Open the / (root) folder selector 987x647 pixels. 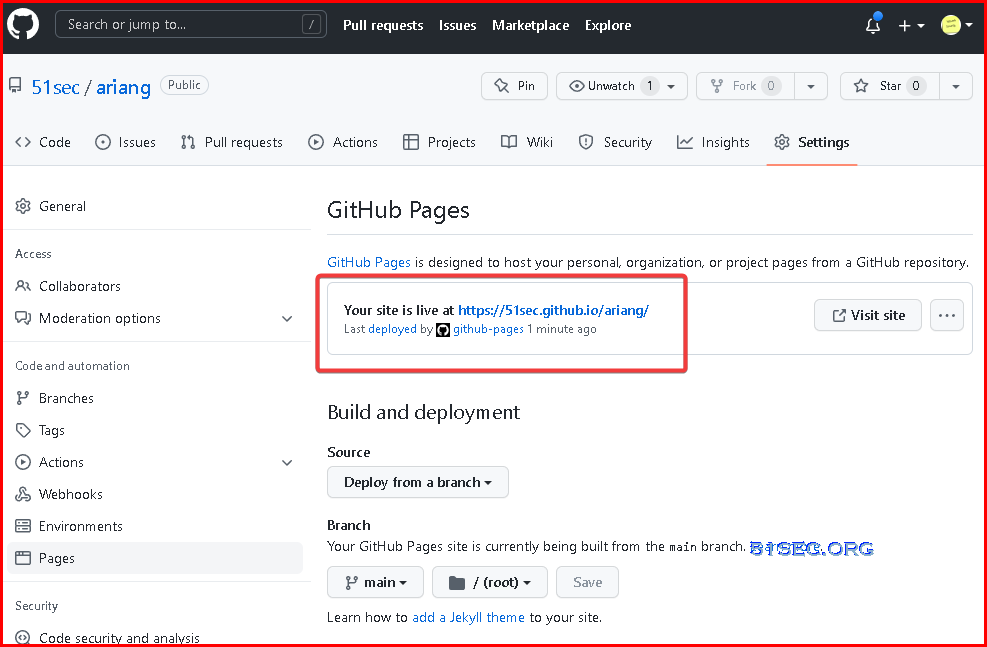point(490,583)
